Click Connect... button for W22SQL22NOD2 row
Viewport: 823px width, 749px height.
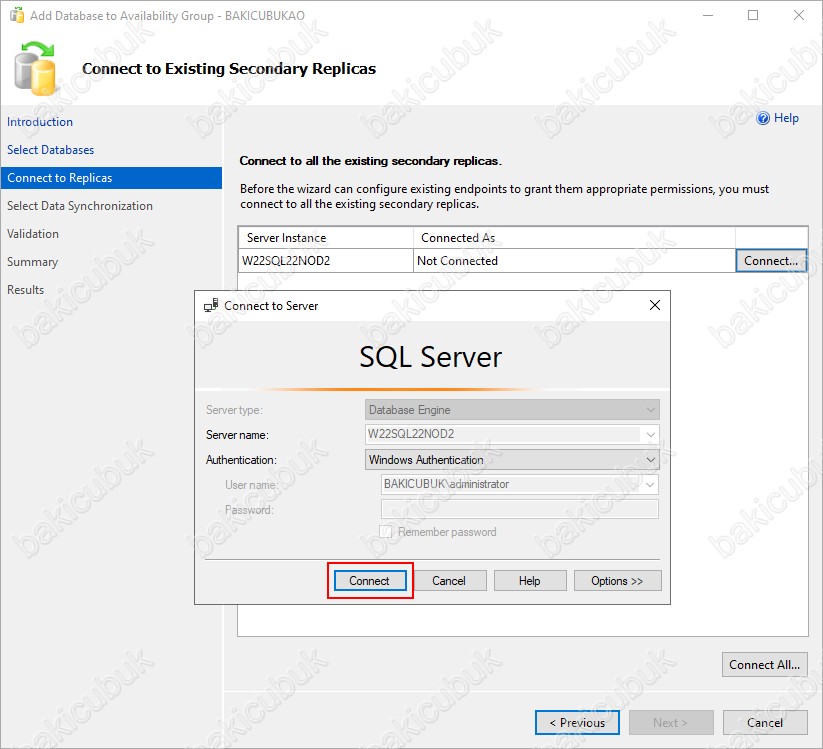coord(771,260)
